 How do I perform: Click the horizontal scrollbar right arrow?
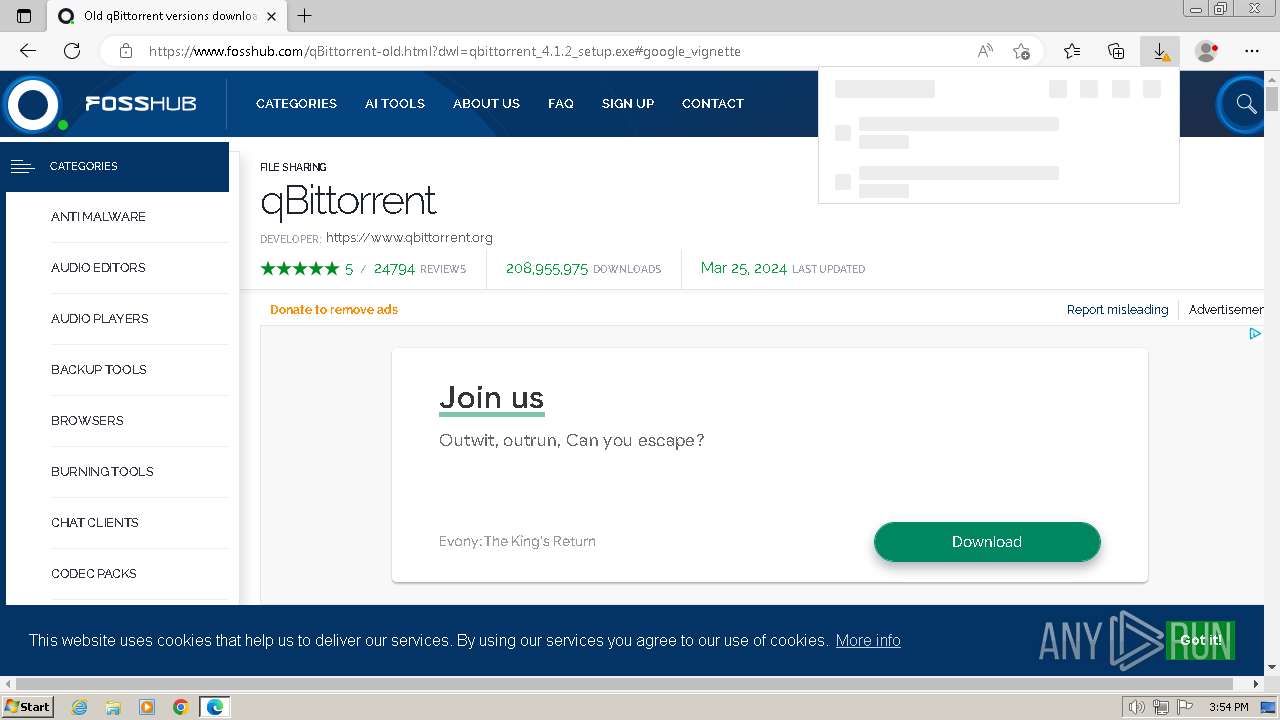1257,684
